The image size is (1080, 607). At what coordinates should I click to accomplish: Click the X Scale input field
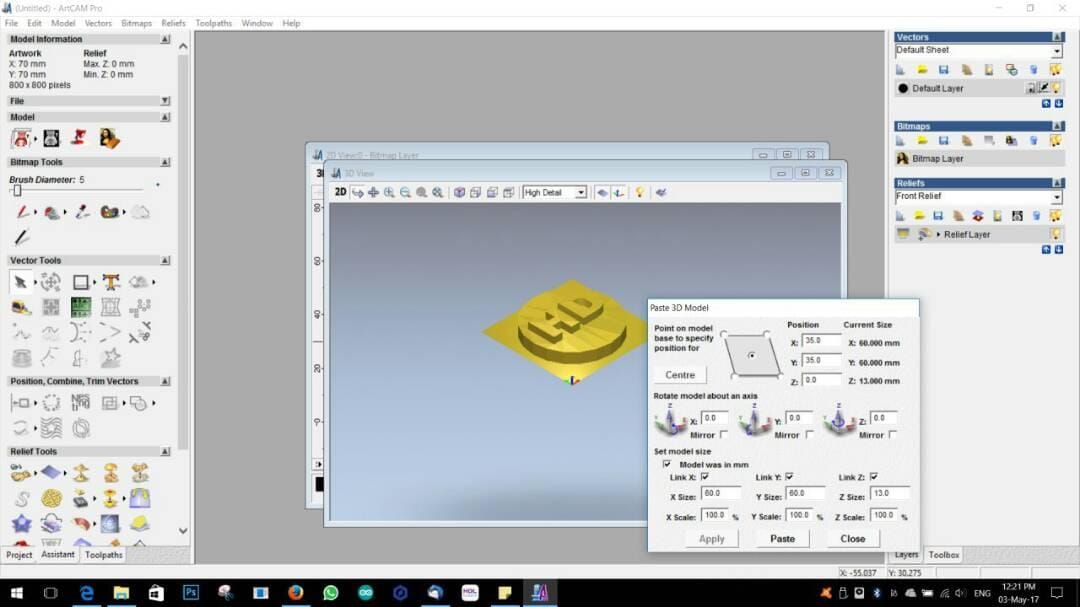coord(716,515)
